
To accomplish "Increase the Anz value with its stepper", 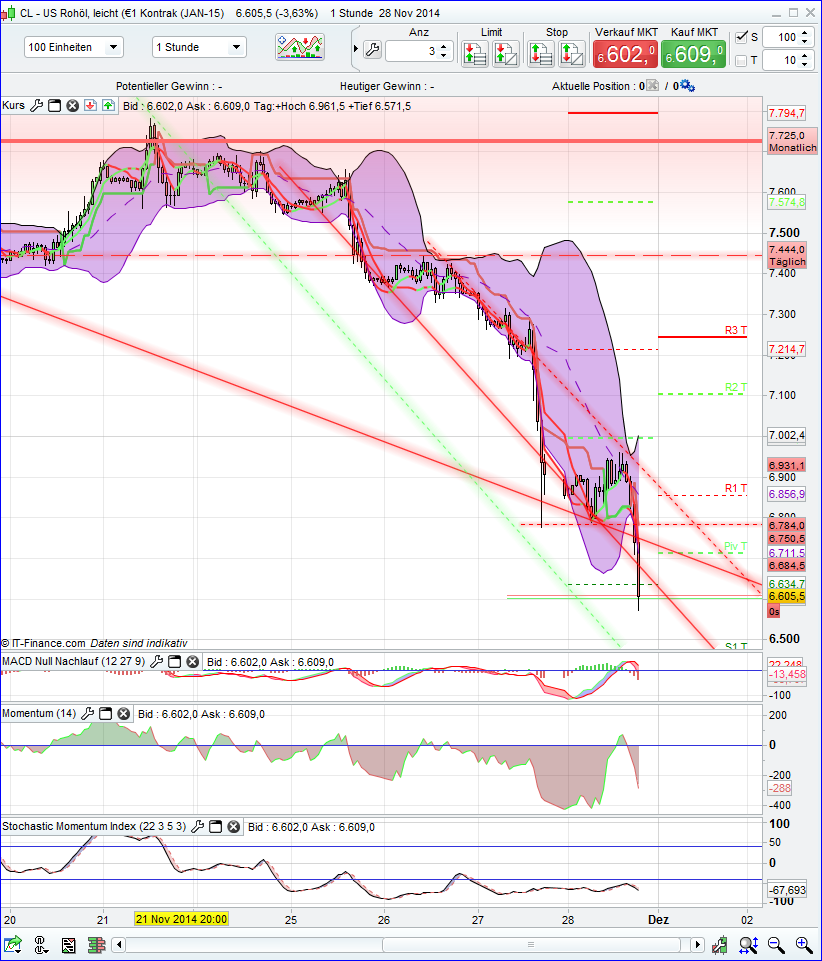I will (x=444, y=41).
